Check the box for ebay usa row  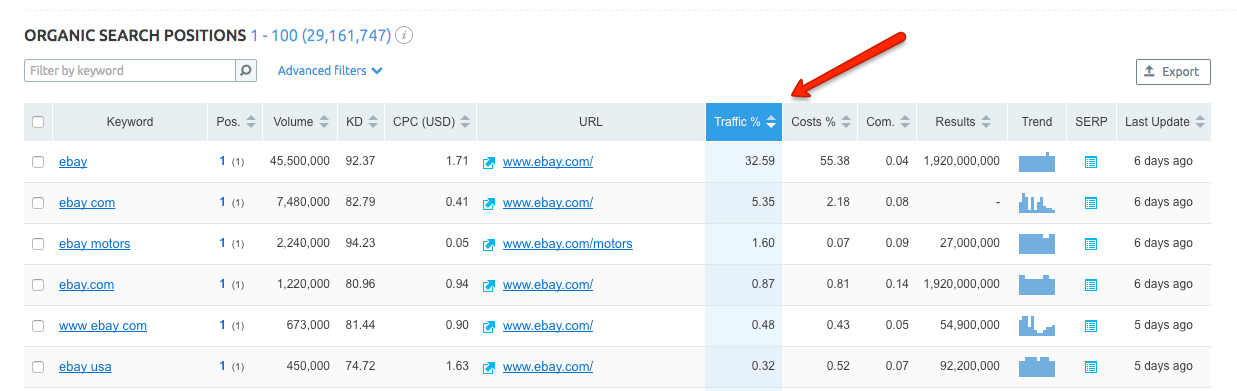38,367
